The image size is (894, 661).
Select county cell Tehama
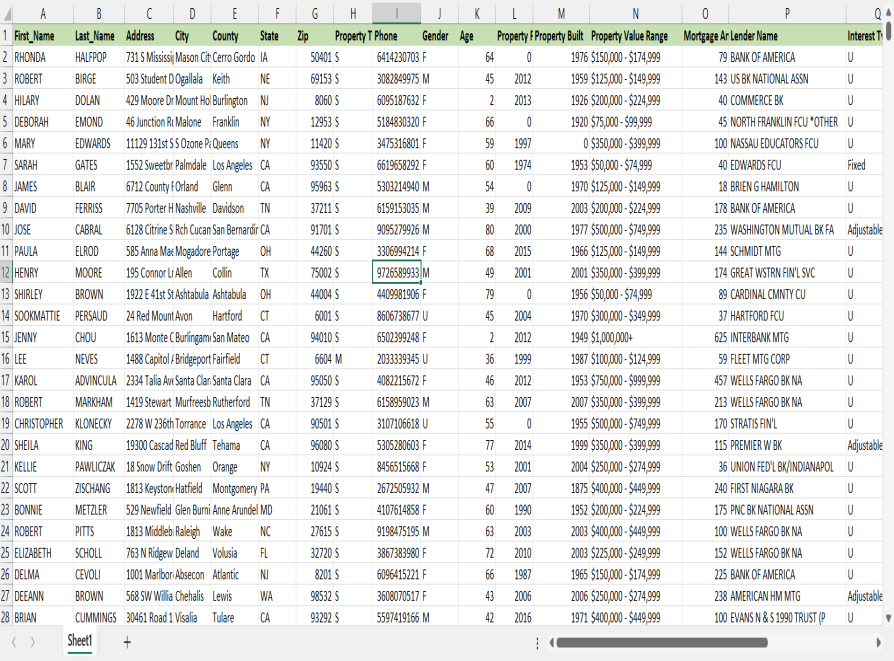click(x=234, y=445)
